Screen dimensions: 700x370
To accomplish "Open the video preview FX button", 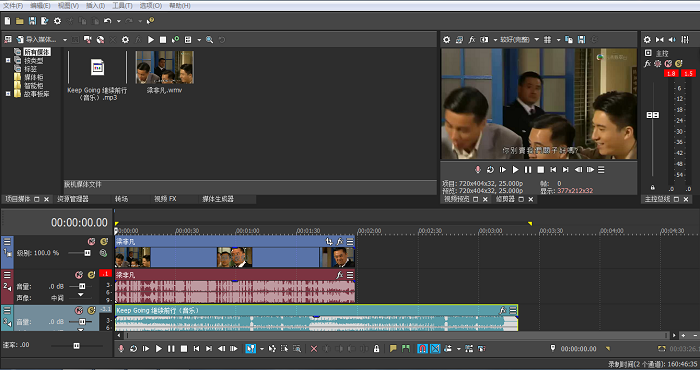I will (x=471, y=40).
